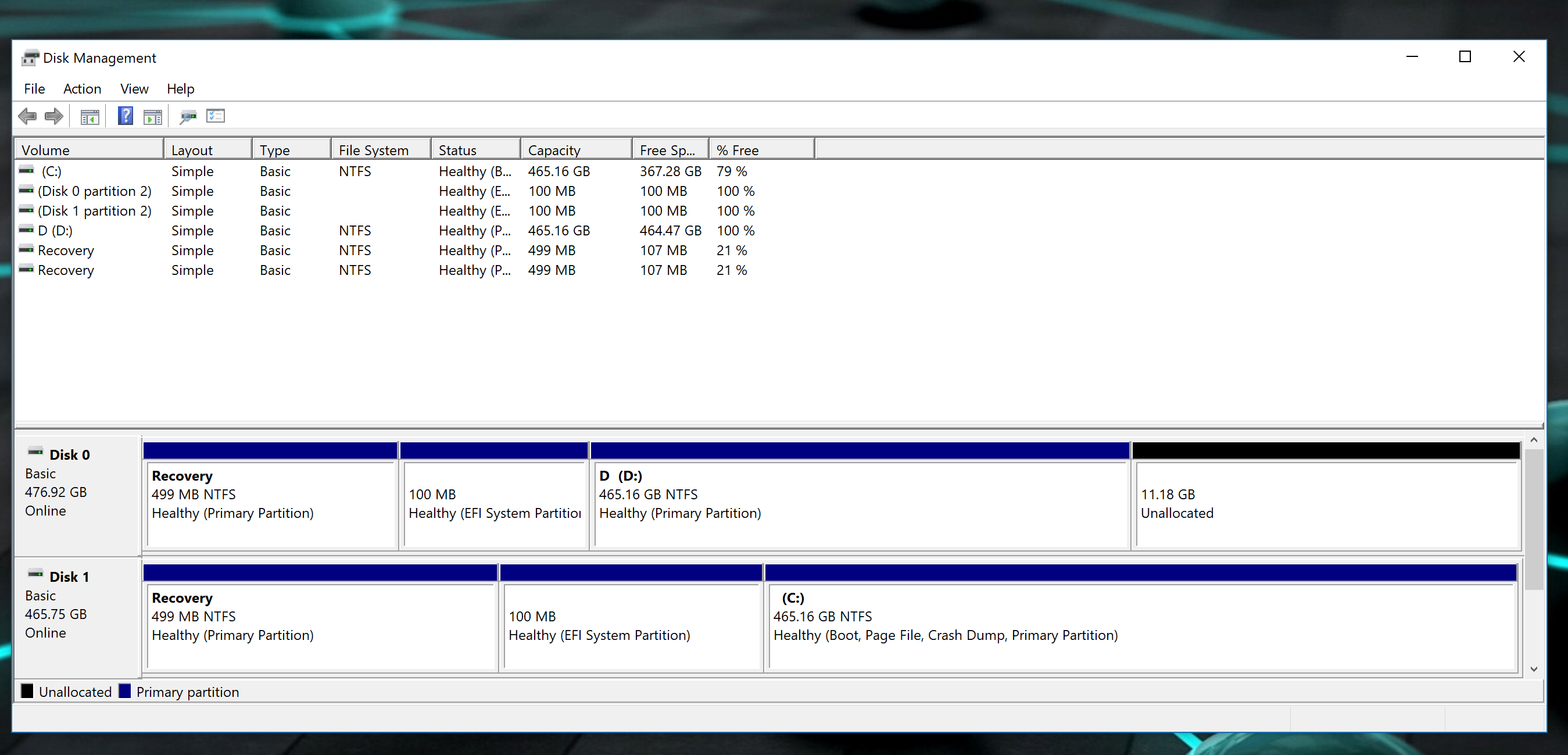Open the Action menu
This screenshot has width=1568, height=755.
pos(82,89)
